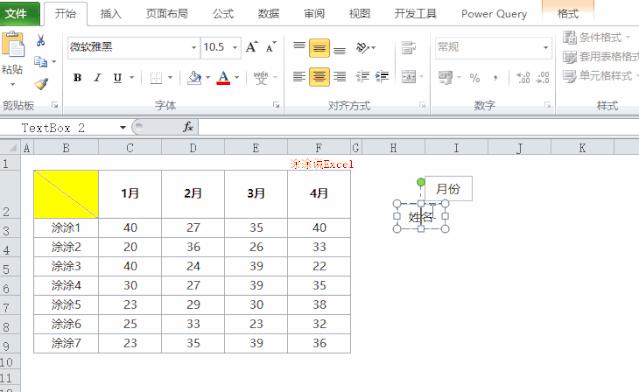Click the Cut scissors icon
The image size is (639, 392).
pos(41,40)
